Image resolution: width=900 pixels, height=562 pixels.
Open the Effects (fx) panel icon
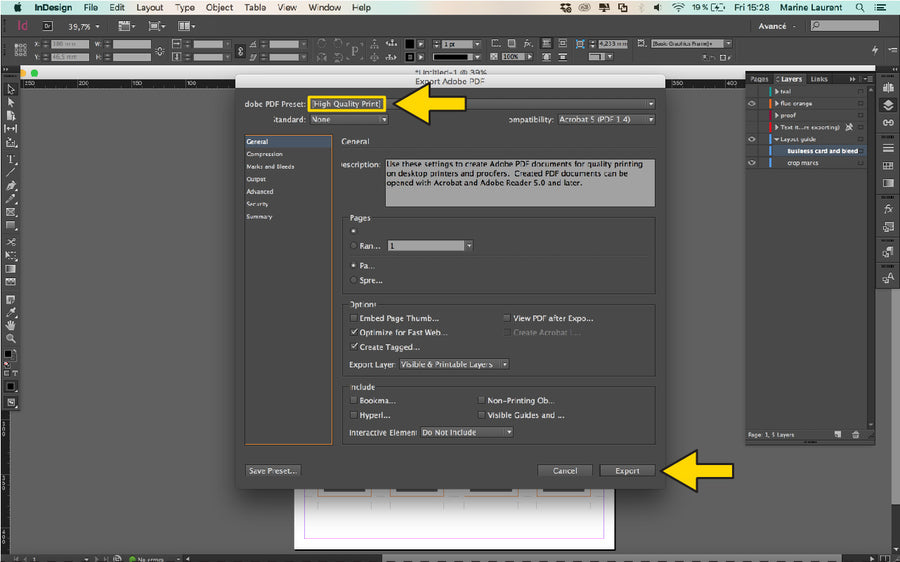[888, 209]
